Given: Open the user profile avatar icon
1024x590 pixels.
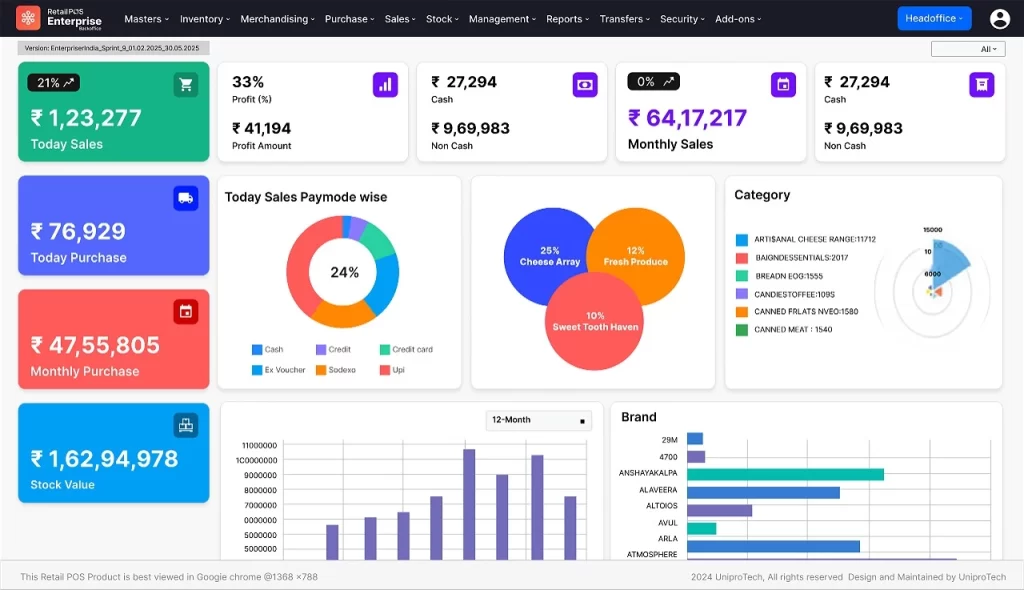Looking at the screenshot, I should pos(1000,18).
